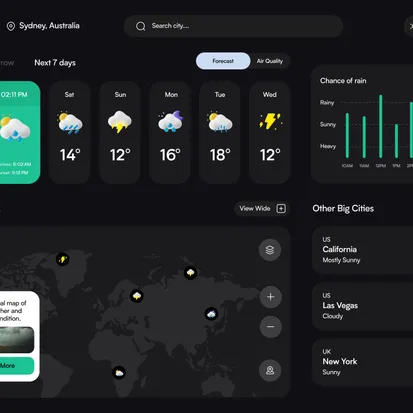Viewport: 413px width, 413px height.
Task: Select the Forecast toggle
Action: tap(223, 61)
